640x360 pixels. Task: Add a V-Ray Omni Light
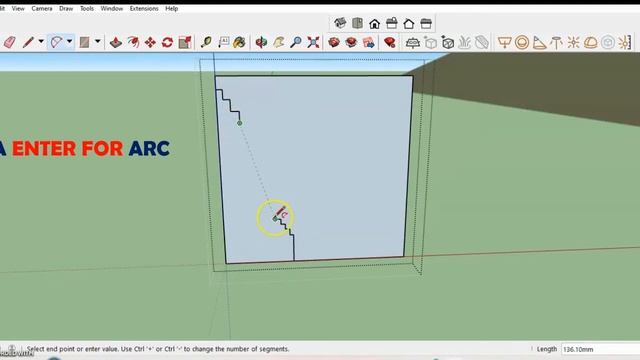coord(573,42)
